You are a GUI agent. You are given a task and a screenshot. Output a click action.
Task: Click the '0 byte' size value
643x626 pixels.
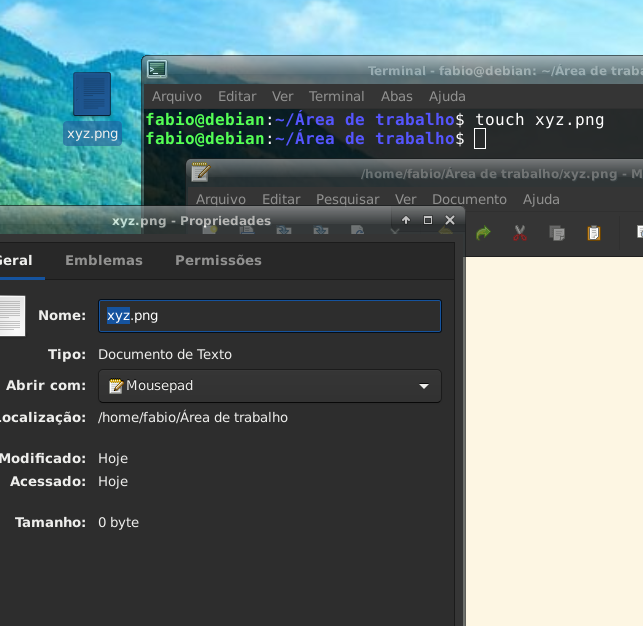119,522
